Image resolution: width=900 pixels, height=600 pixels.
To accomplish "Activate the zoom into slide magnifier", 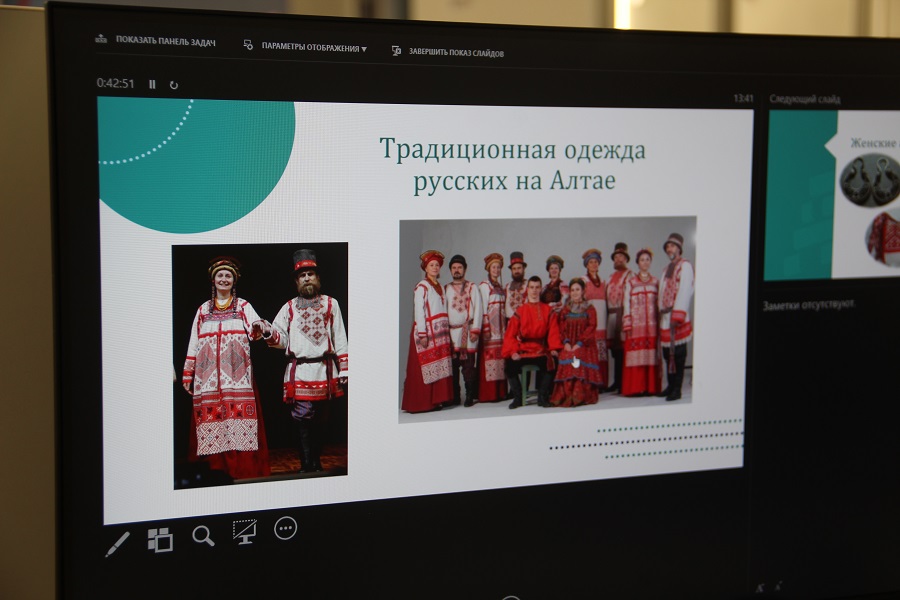I will pos(203,536).
